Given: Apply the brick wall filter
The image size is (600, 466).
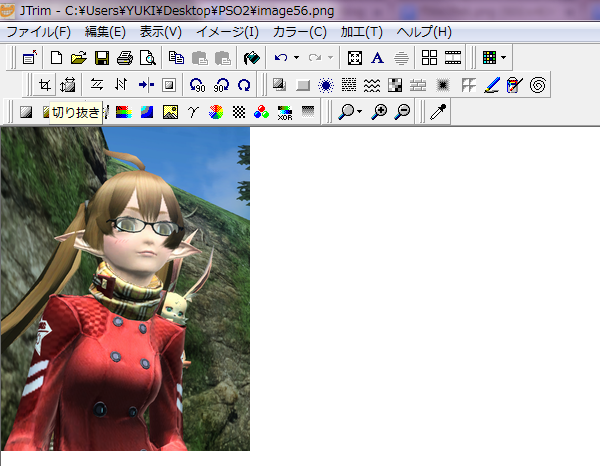Looking at the screenshot, I should coord(418,85).
